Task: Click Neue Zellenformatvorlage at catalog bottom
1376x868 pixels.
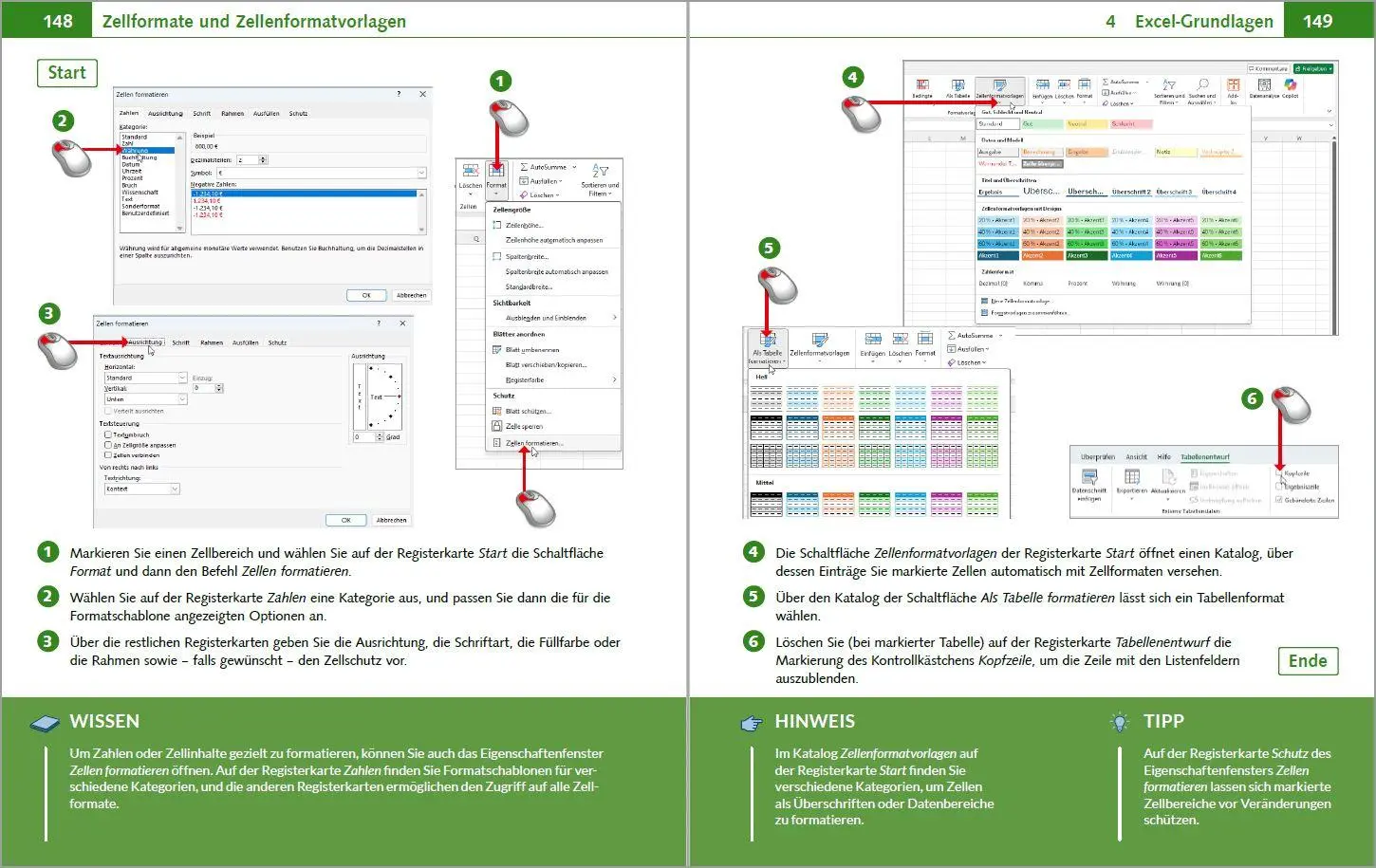Action: coord(1023,301)
